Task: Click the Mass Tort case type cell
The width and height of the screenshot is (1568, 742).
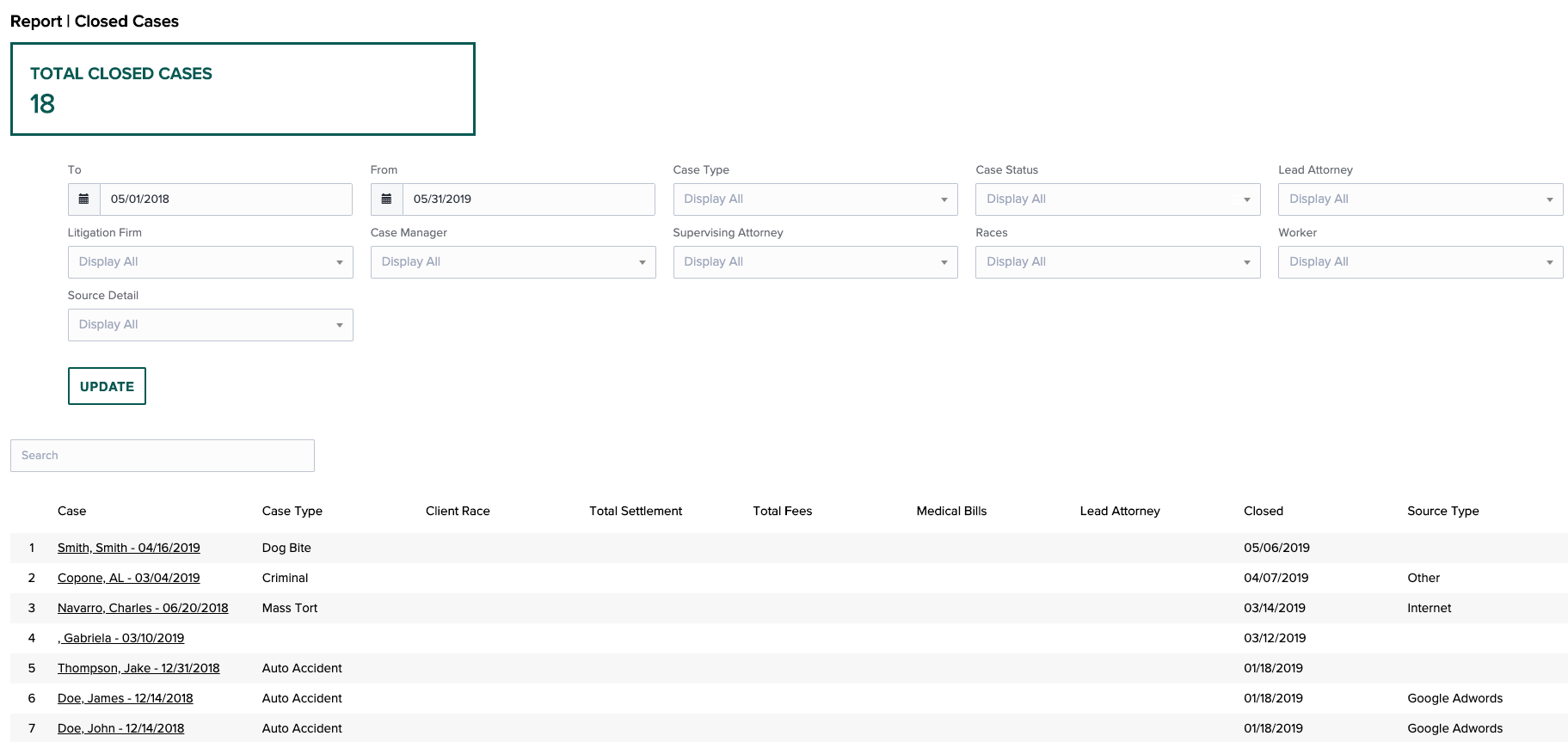Action: pyautogui.click(x=290, y=608)
